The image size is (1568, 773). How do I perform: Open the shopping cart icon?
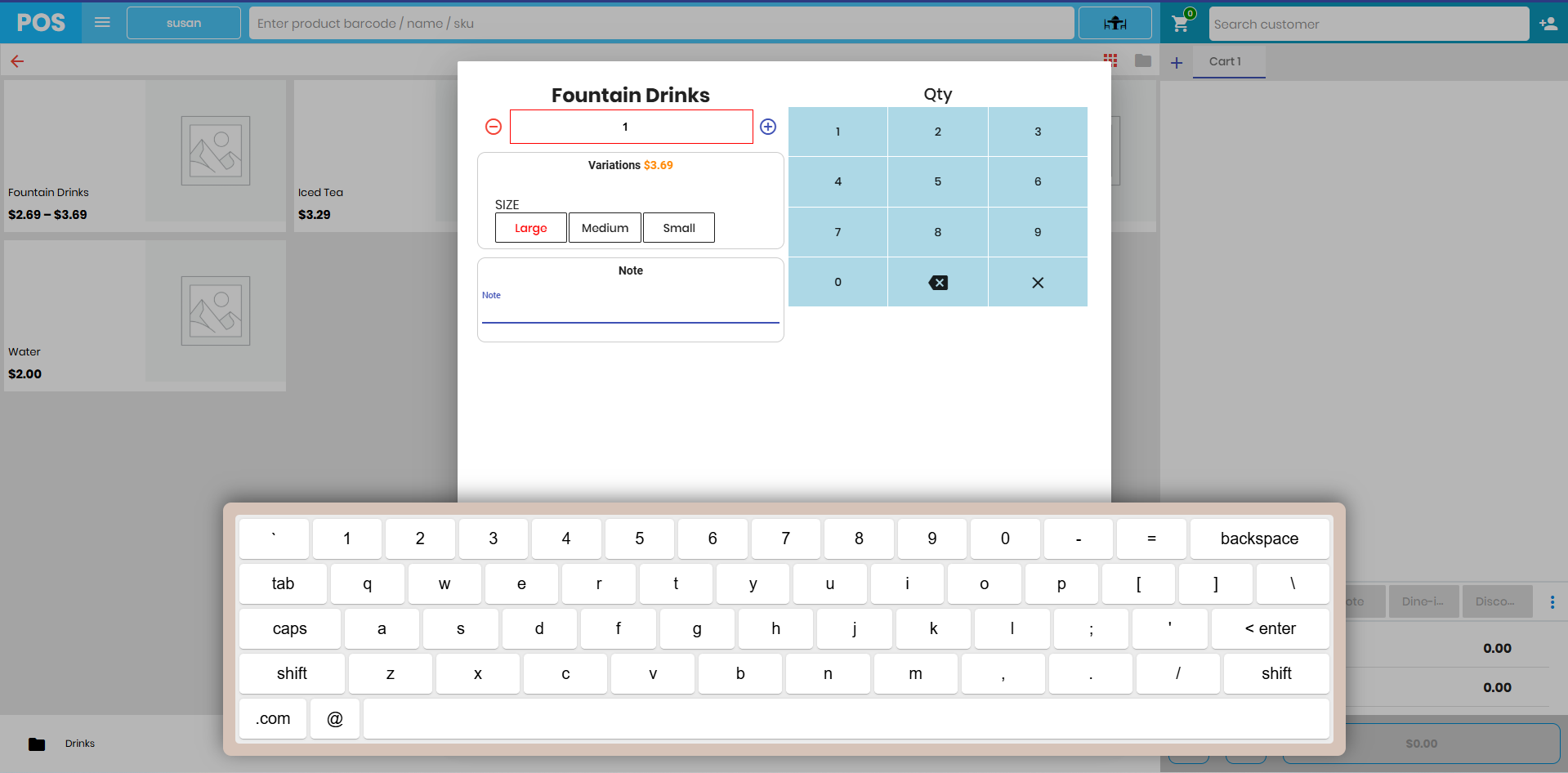click(x=1181, y=24)
